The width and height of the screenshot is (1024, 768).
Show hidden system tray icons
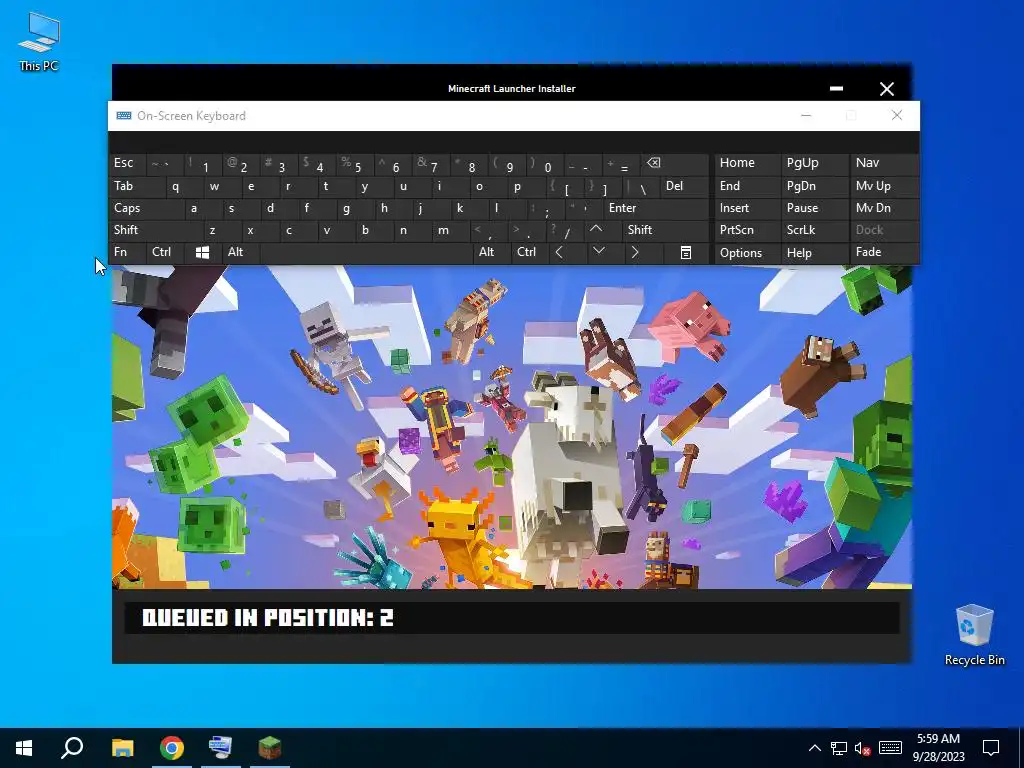(814, 748)
